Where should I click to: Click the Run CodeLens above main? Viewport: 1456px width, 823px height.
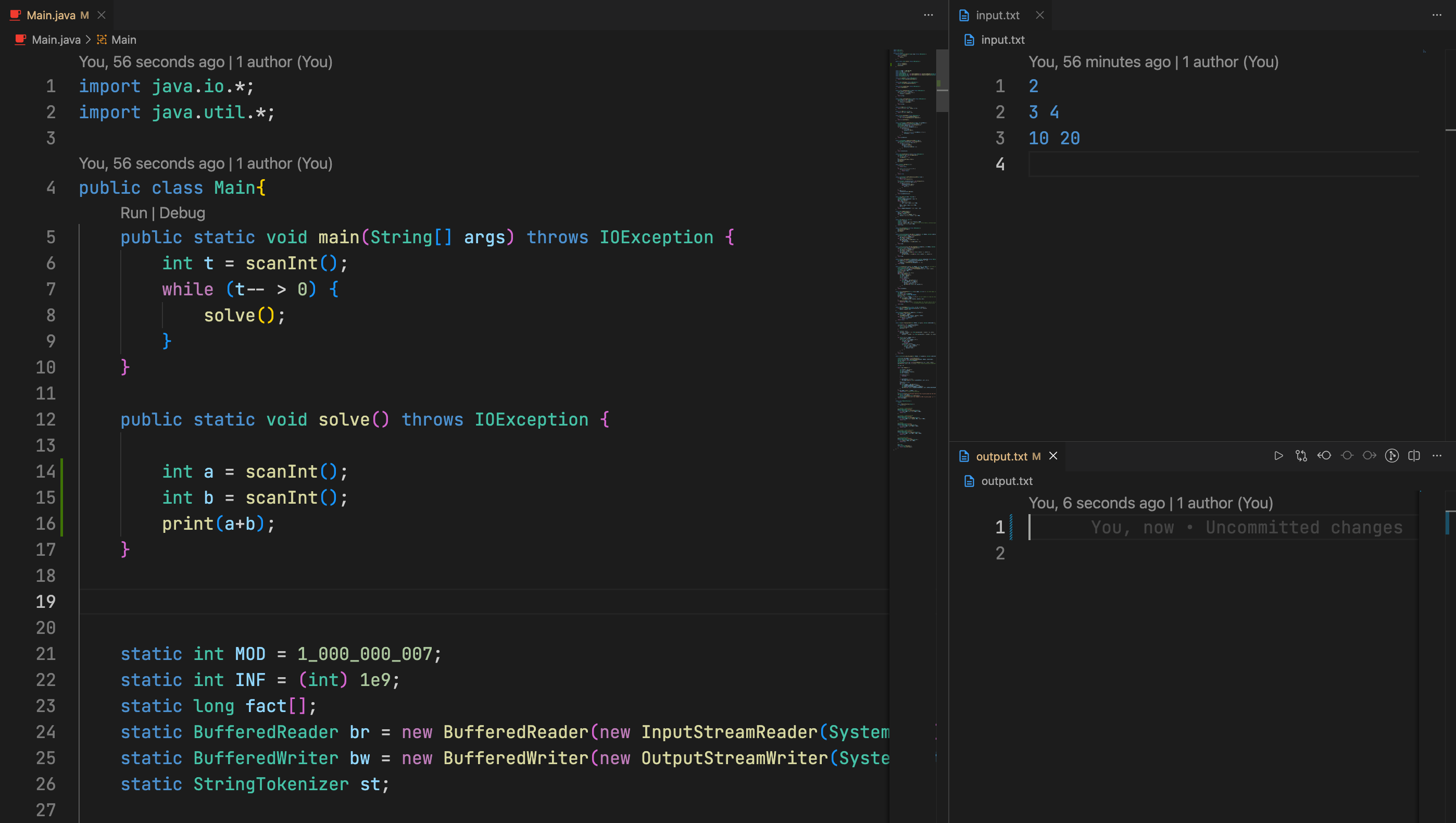point(133,213)
